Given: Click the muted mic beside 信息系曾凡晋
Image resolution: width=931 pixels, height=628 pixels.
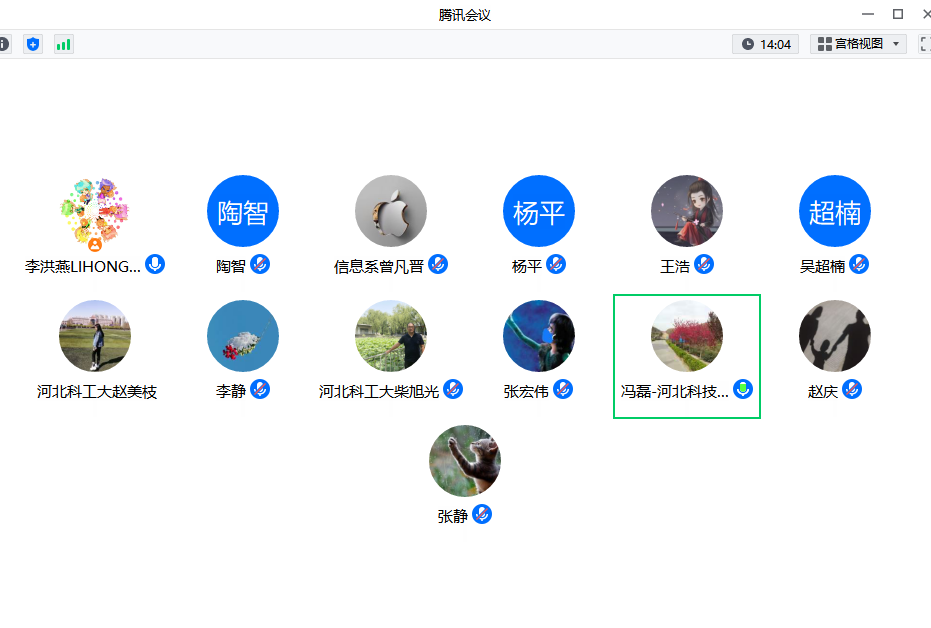Looking at the screenshot, I should tap(438, 264).
